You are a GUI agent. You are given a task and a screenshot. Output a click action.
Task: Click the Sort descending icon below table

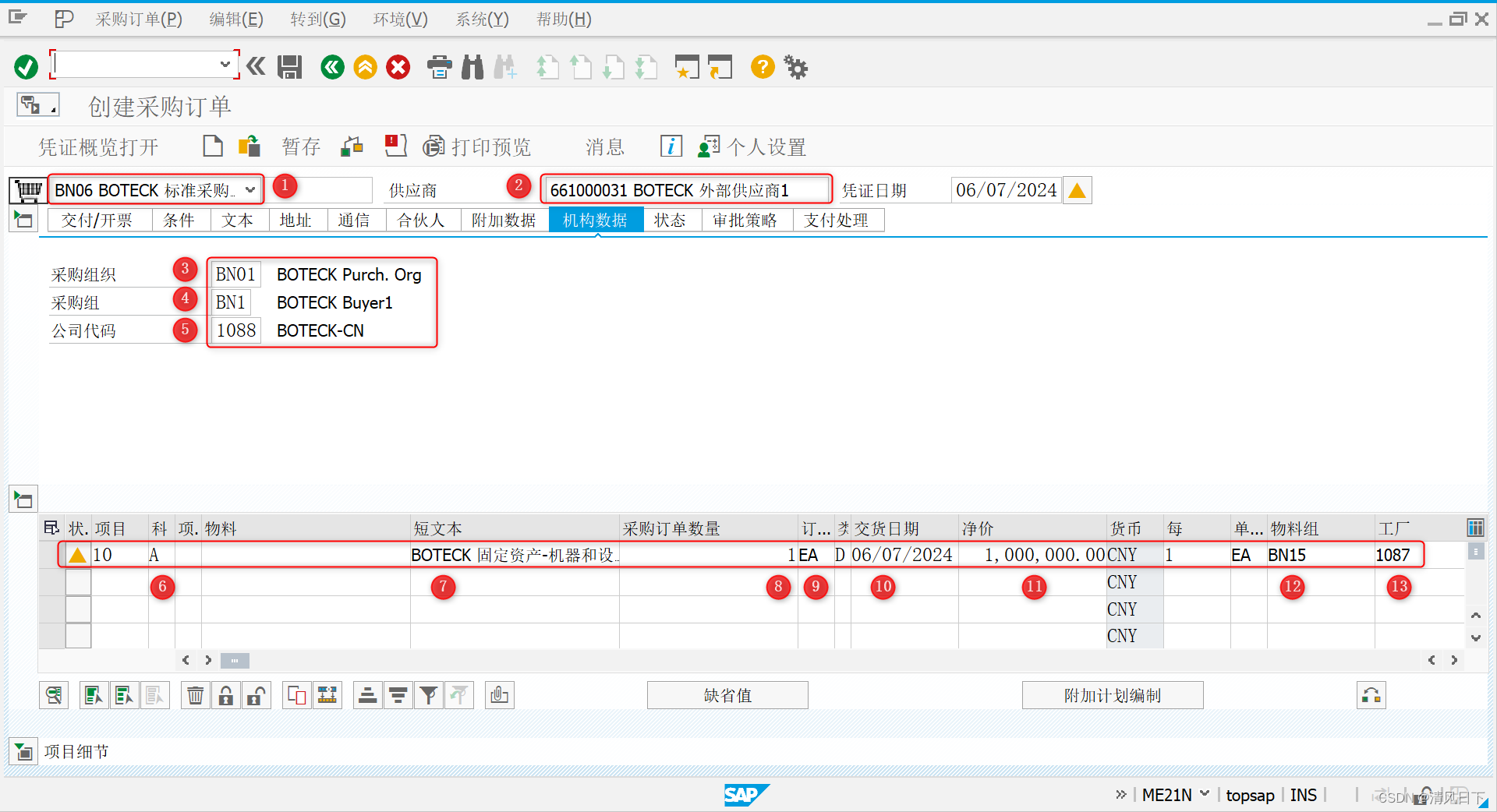[x=398, y=695]
